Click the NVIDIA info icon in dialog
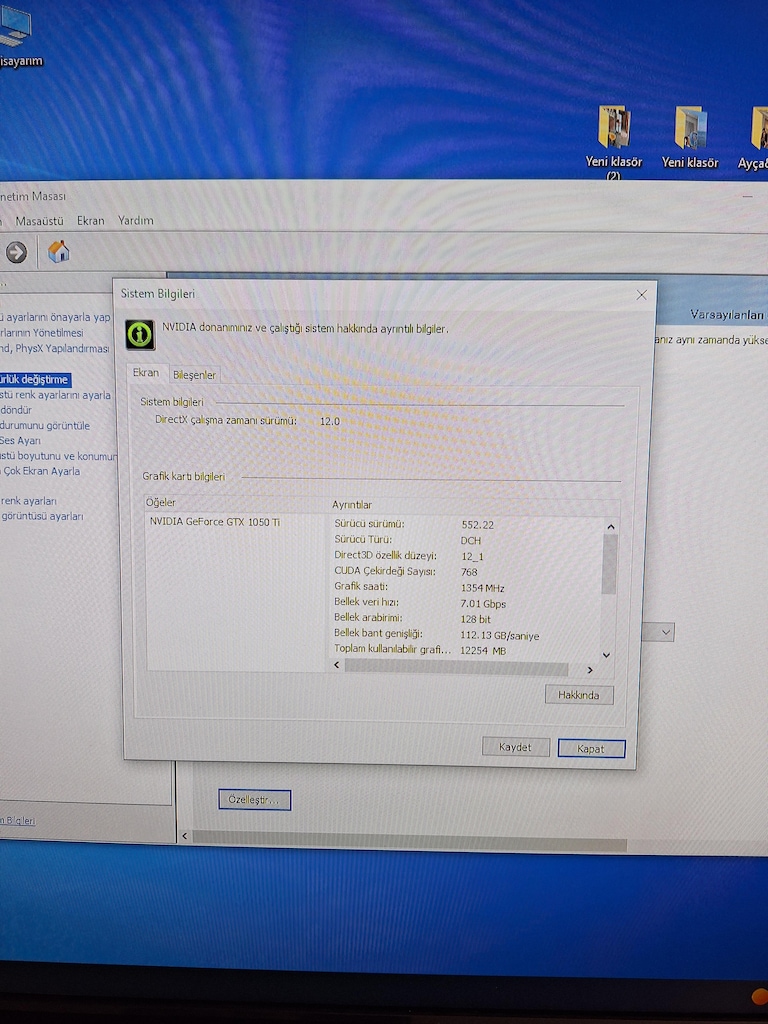 tap(140, 334)
